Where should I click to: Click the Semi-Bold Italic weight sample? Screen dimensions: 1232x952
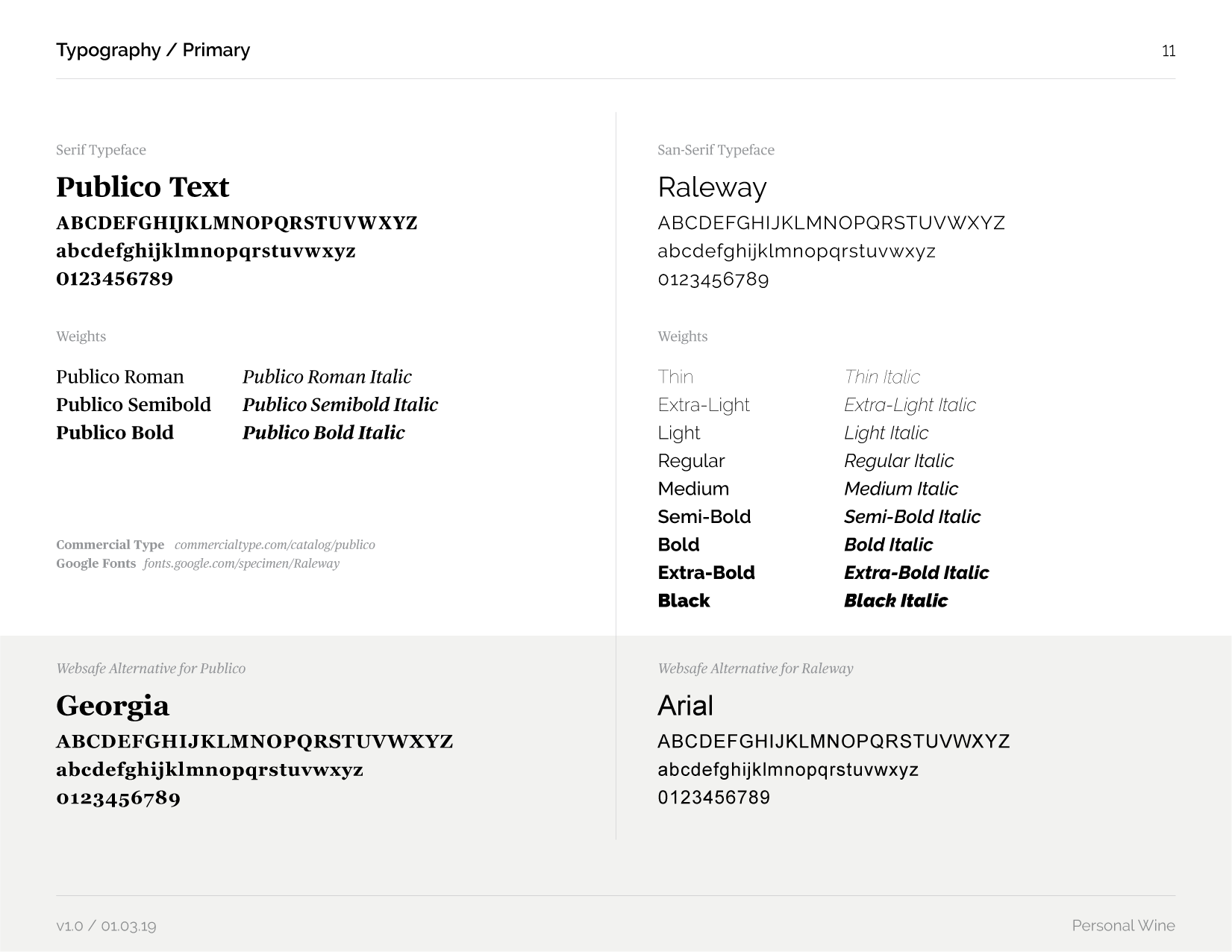(912, 516)
